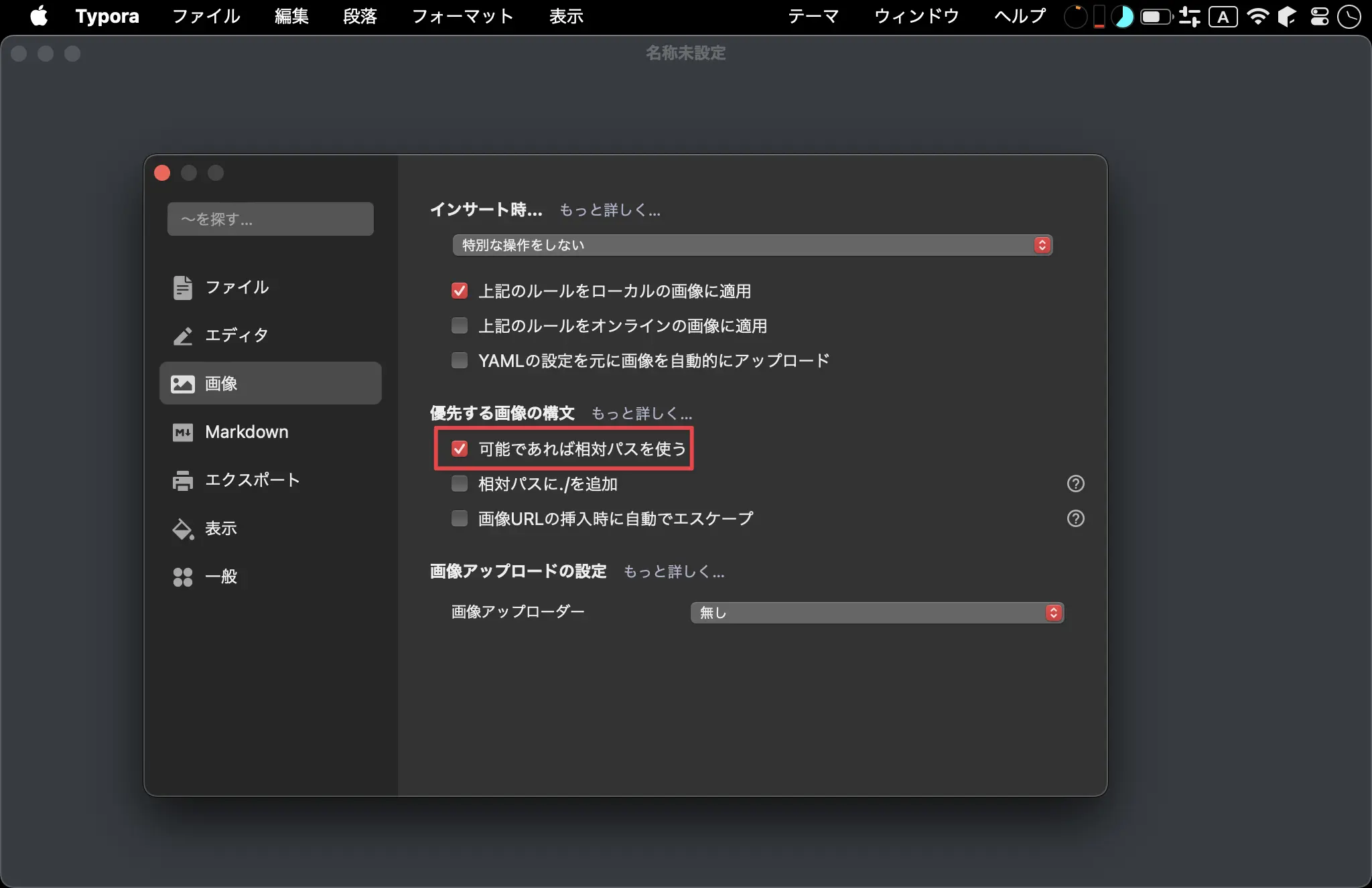The width and height of the screenshot is (1372, 888).
Task: Click the 画像 picture icon in sidebar
Action: (182, 384)
